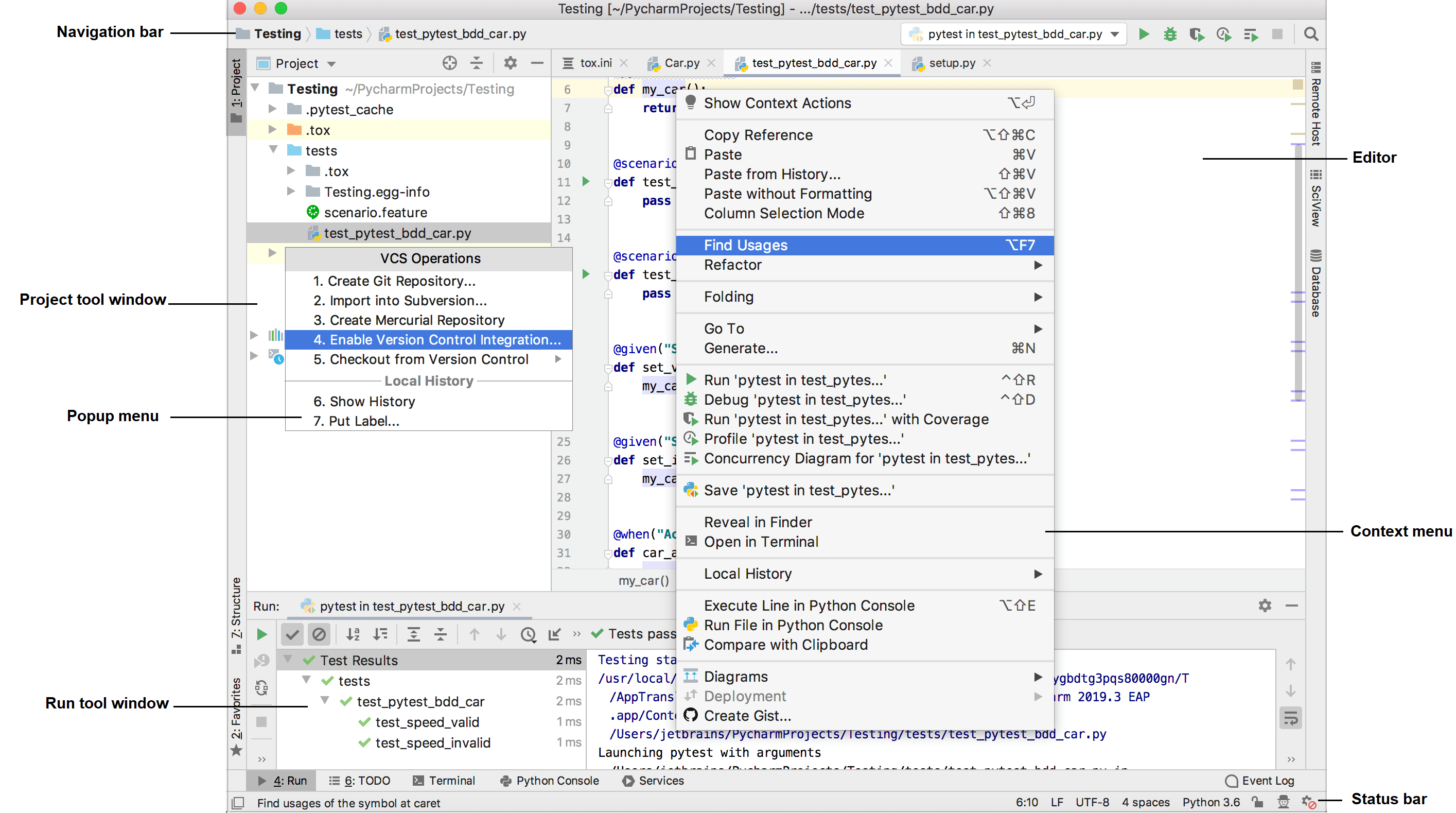
Task: Rerun tests with green play in Run window
Action: [x=261, y=634]
